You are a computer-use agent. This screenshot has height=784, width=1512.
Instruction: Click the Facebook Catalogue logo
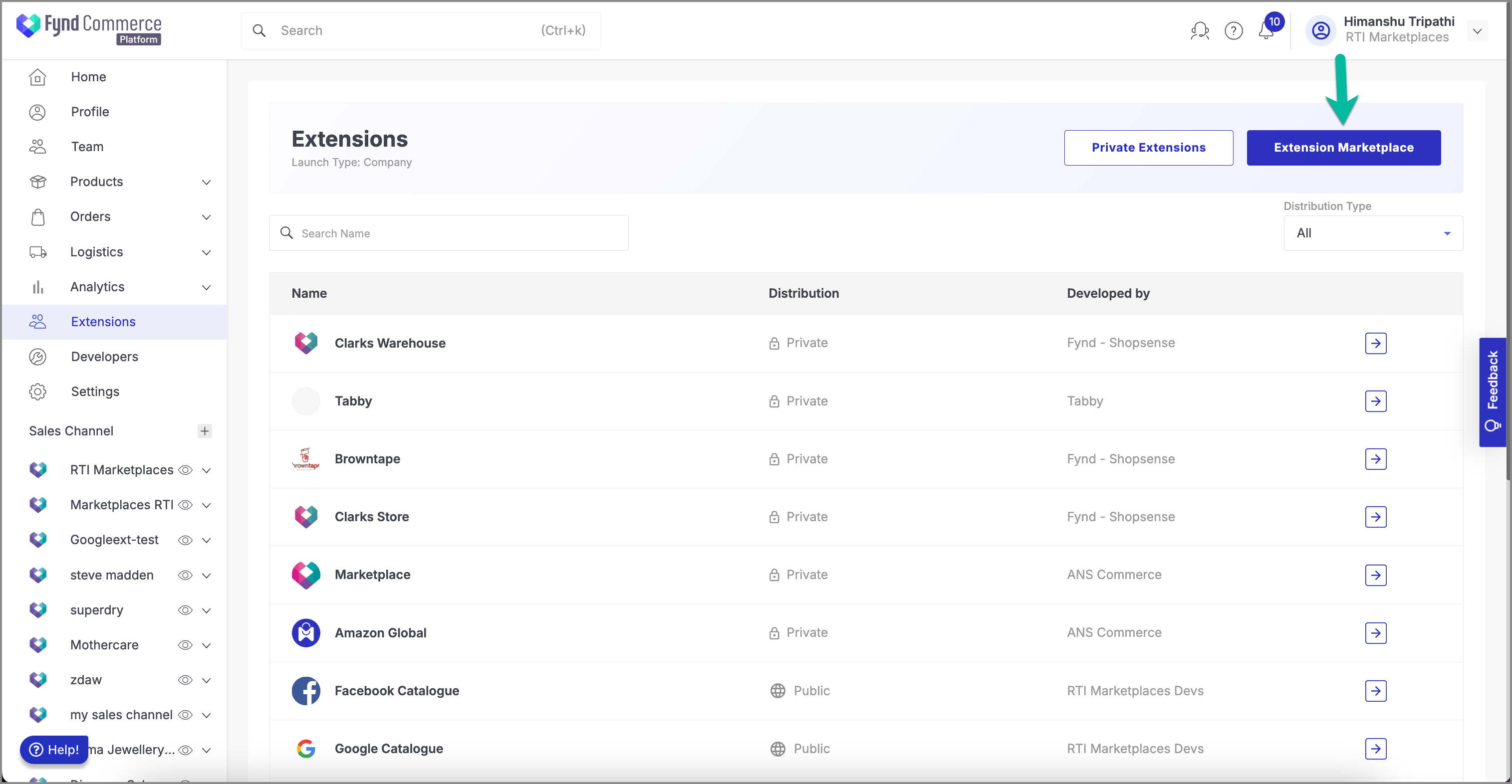pyautogui.click(x=306, y=691)
